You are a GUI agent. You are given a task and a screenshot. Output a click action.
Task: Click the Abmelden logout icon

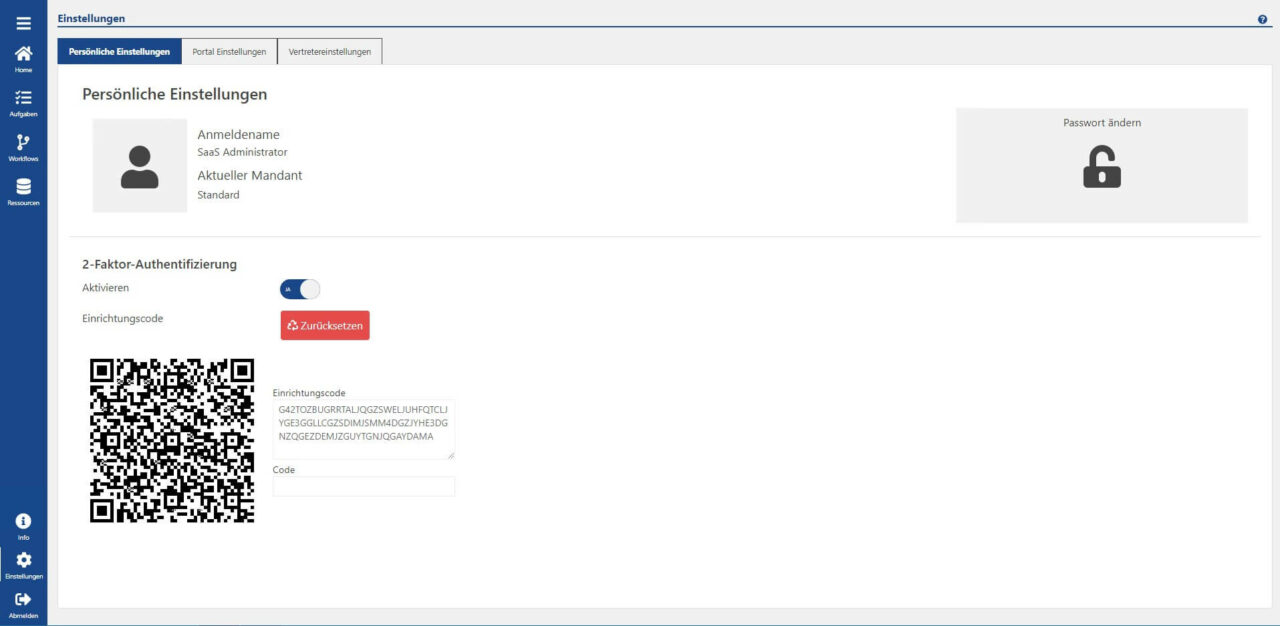23,599
